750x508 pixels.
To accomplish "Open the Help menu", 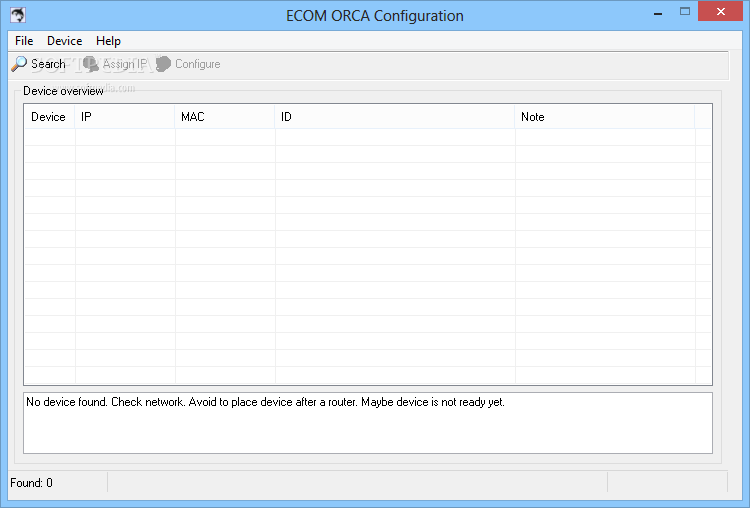I will pyautogui.click(x=108, y=41).
